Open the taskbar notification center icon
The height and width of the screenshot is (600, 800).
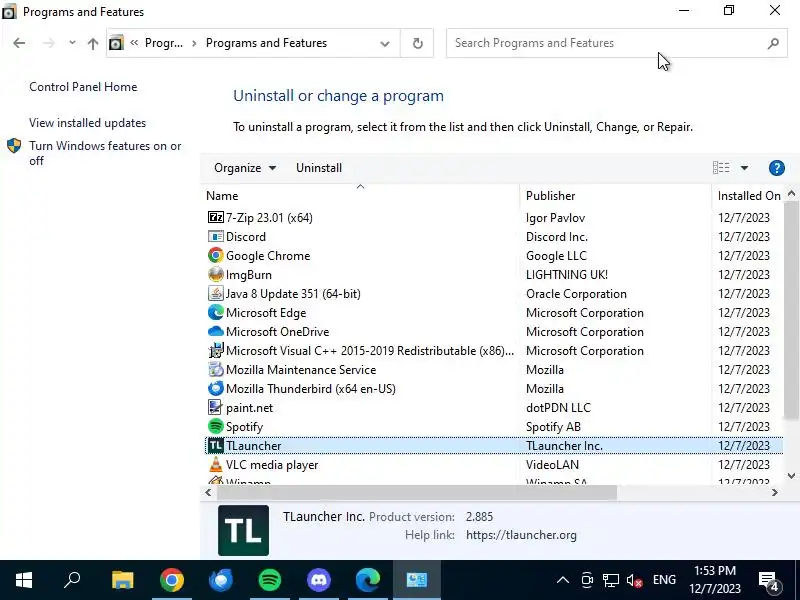(x=769, y=581)
